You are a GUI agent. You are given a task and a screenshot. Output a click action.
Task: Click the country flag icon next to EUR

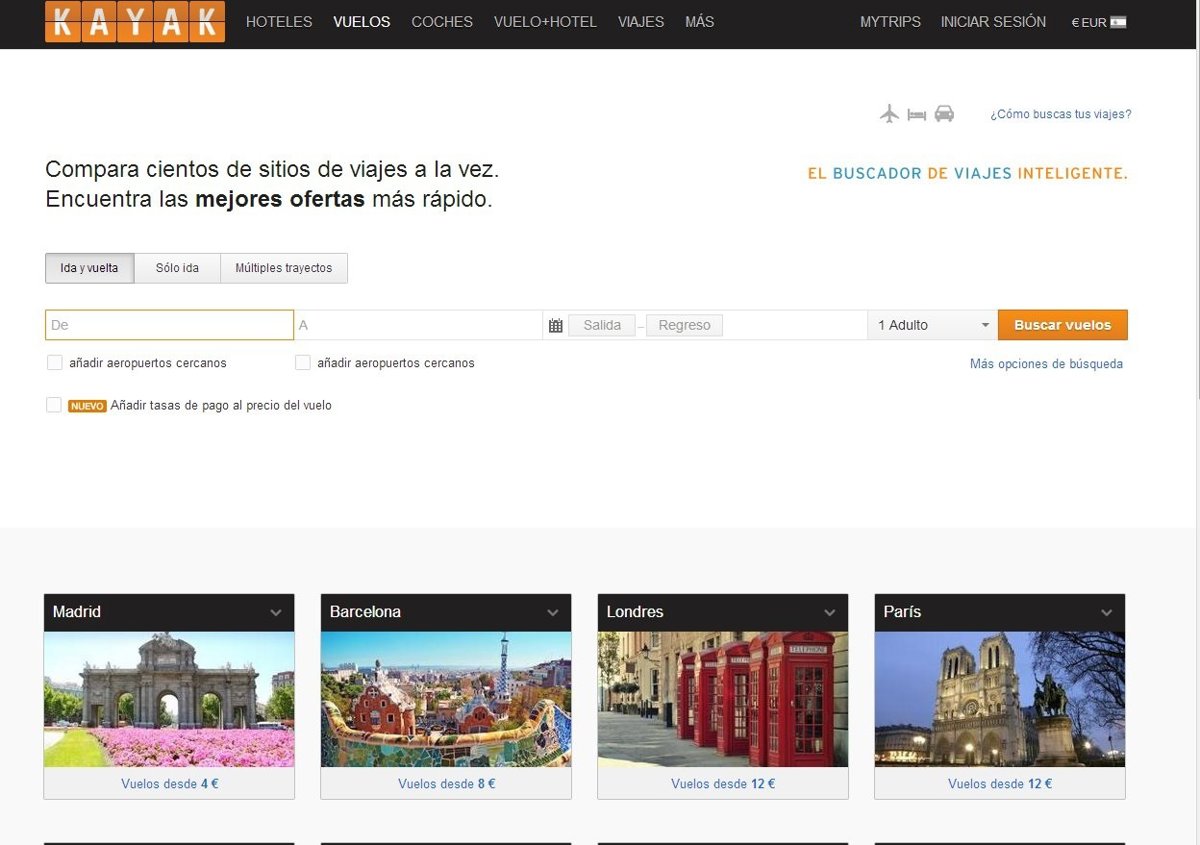click(1118, 22)
